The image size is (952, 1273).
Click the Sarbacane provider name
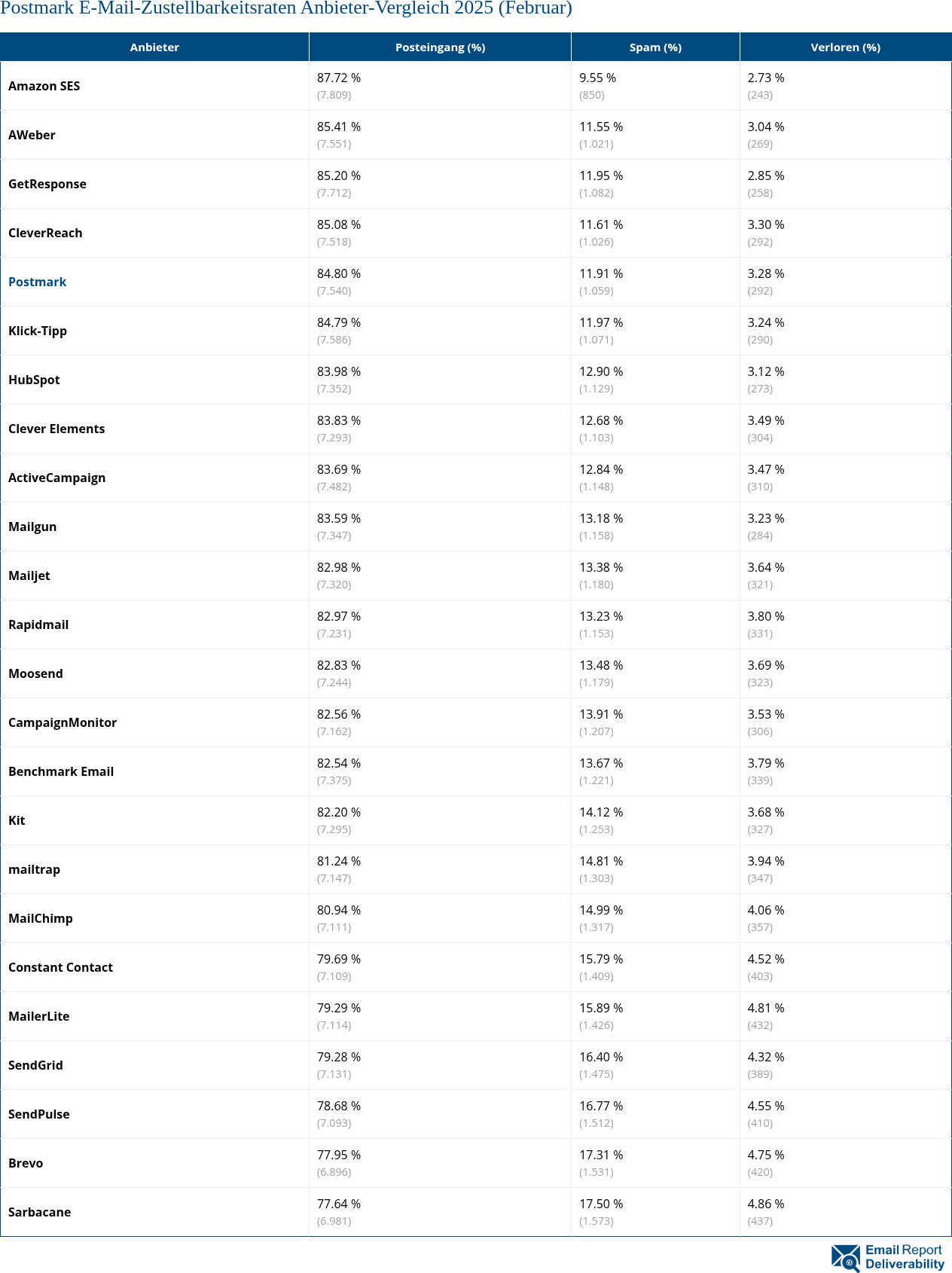point(39,1212)
